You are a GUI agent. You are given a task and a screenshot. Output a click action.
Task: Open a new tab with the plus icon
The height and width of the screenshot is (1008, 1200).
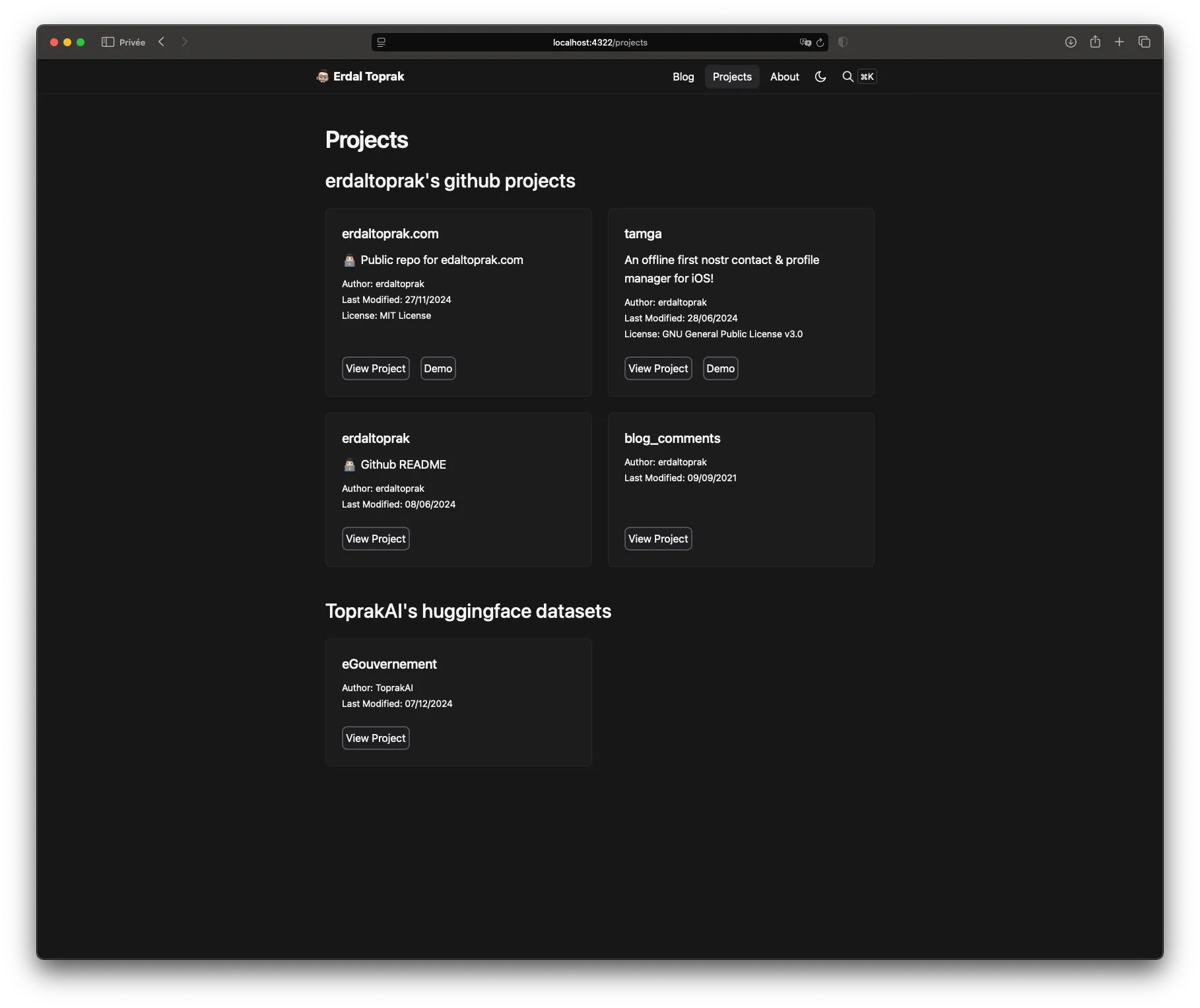[1119, 42]
